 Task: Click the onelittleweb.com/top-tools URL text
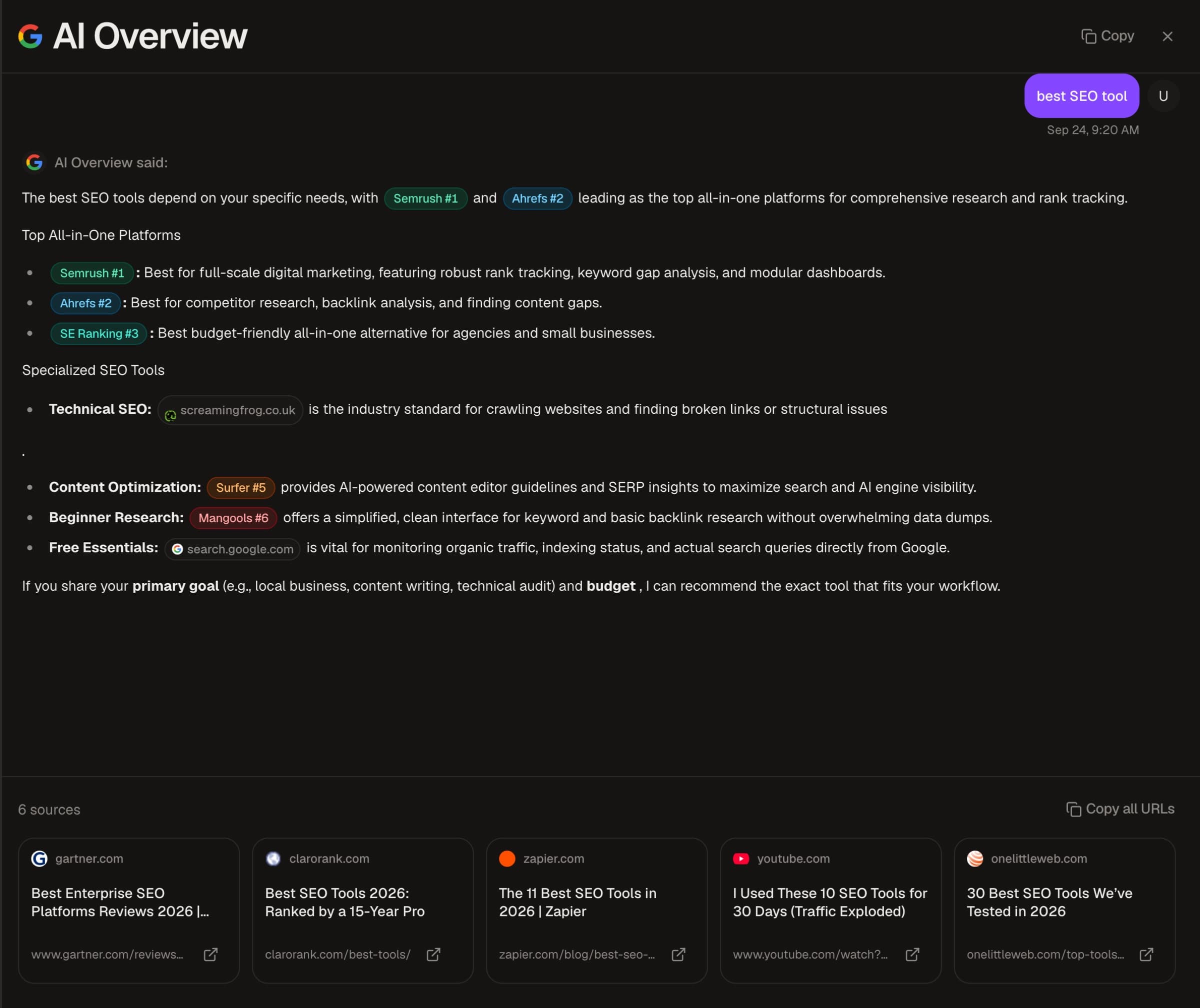click(1045, 955)
